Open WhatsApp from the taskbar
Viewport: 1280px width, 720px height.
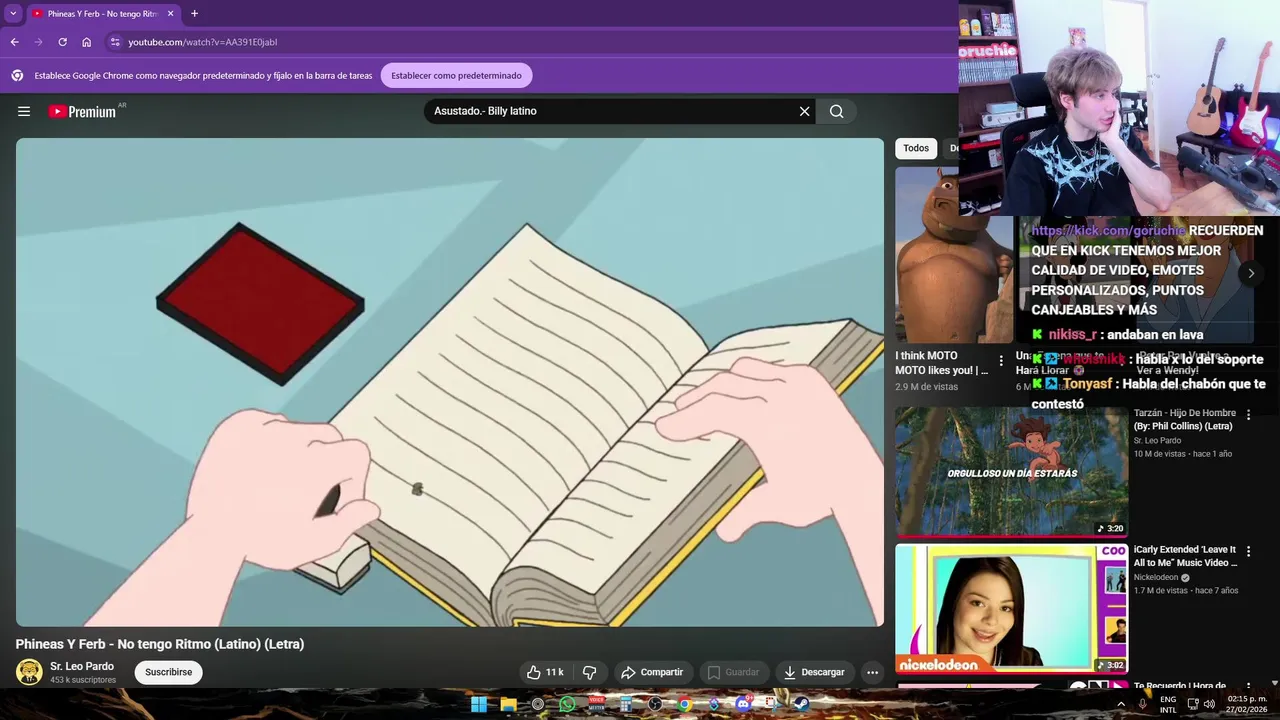(567, 704)
